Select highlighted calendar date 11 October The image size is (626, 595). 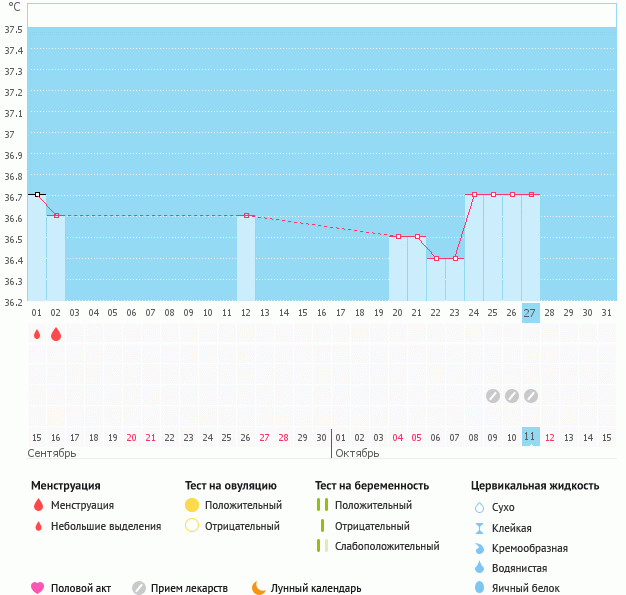[530, 437]
